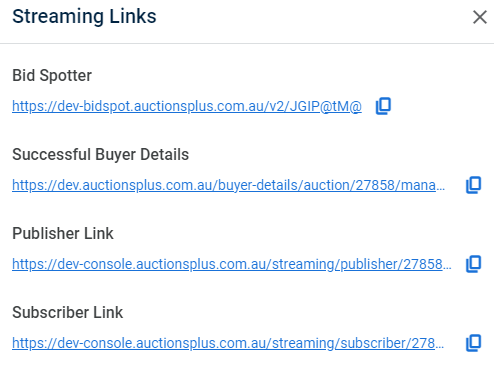Select the Successful Buyer Details heading

[100, 154]
